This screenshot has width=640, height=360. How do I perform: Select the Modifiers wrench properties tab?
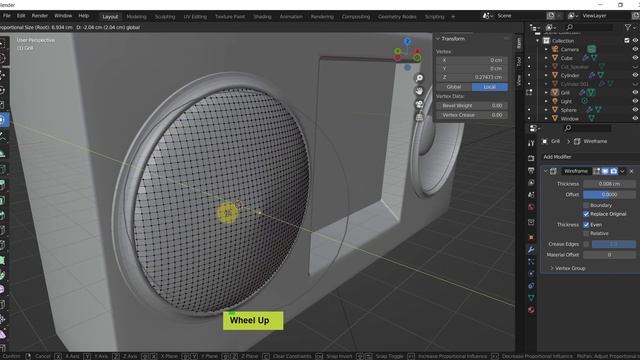[x=531, y=249]
